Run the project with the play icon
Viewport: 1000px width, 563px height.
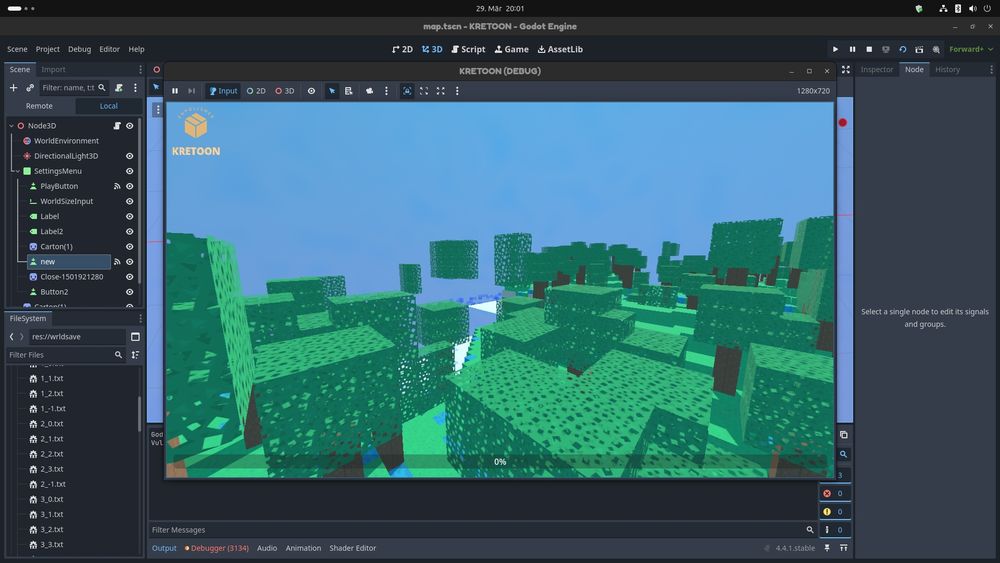835,49
